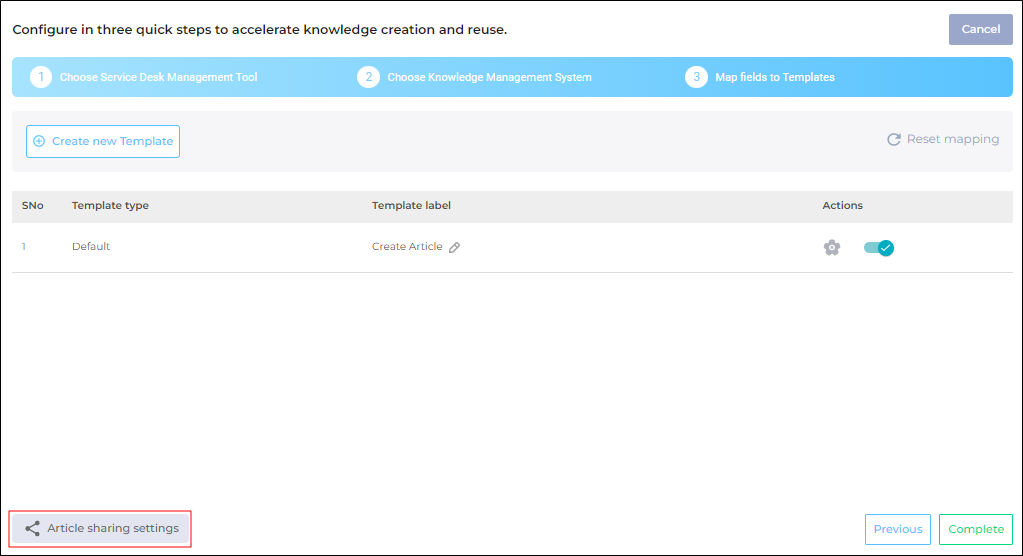
Task: Click the Create Article label text
Action: [x=407, y=247]
